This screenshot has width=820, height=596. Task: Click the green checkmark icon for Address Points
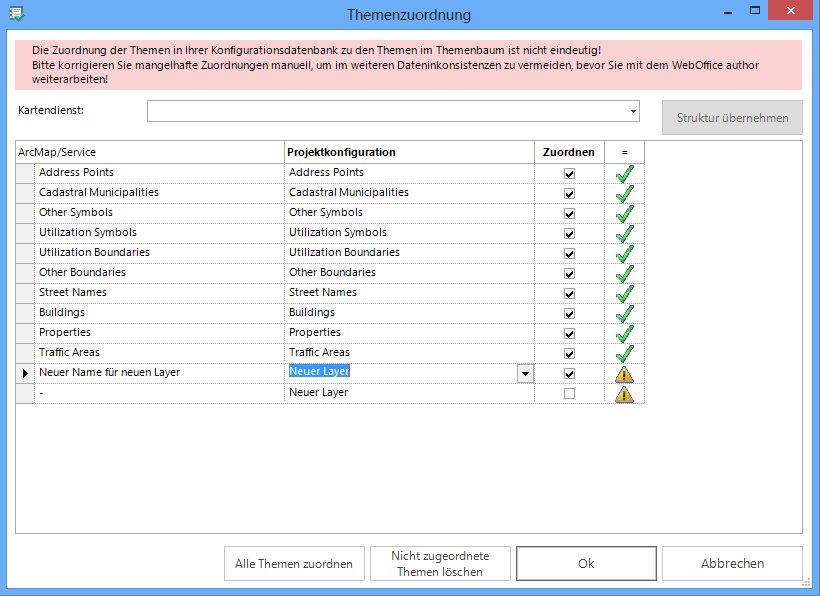click(x=625, y=173)
